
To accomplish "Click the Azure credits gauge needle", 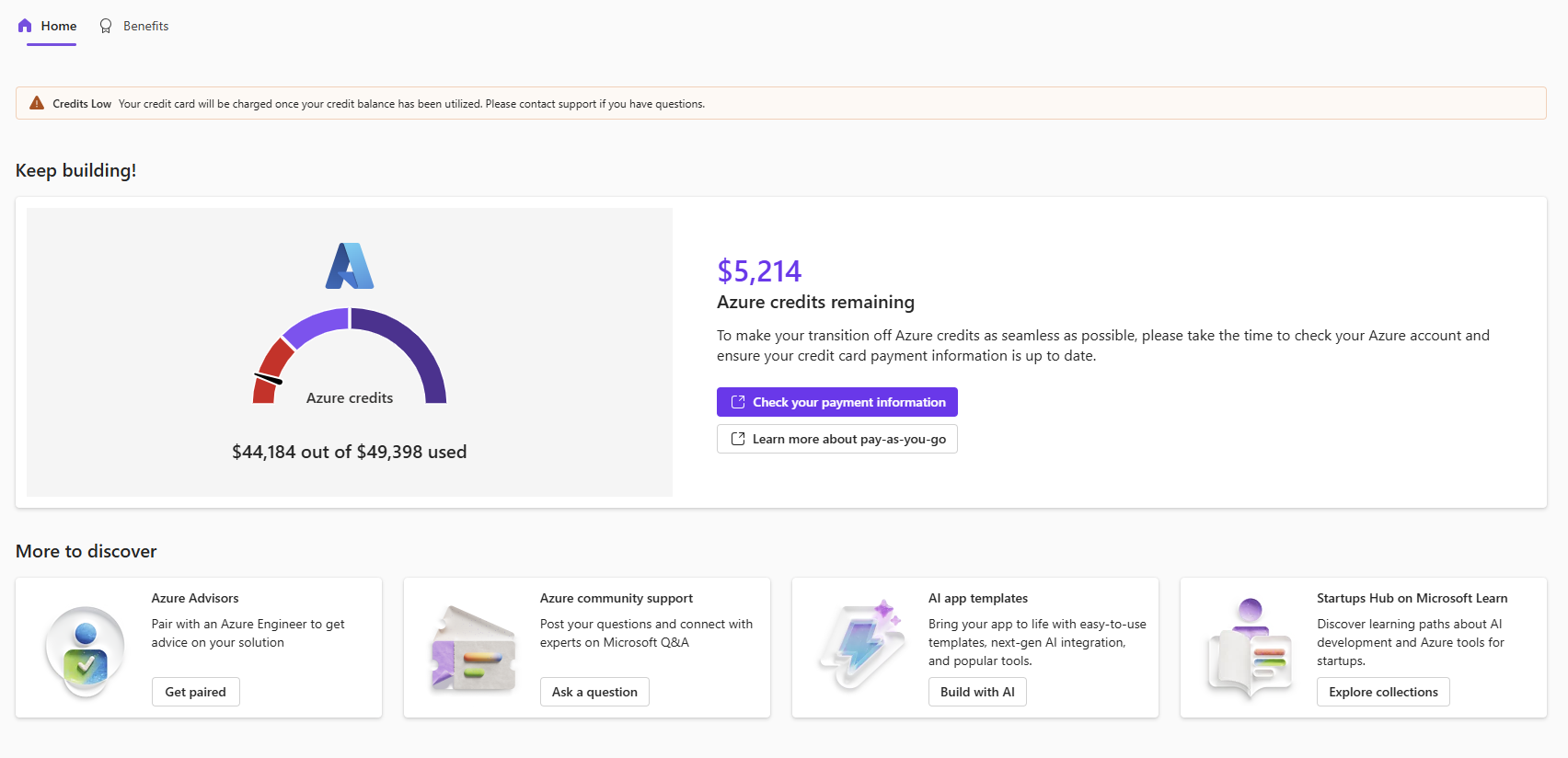I will (x=268, y=378).
